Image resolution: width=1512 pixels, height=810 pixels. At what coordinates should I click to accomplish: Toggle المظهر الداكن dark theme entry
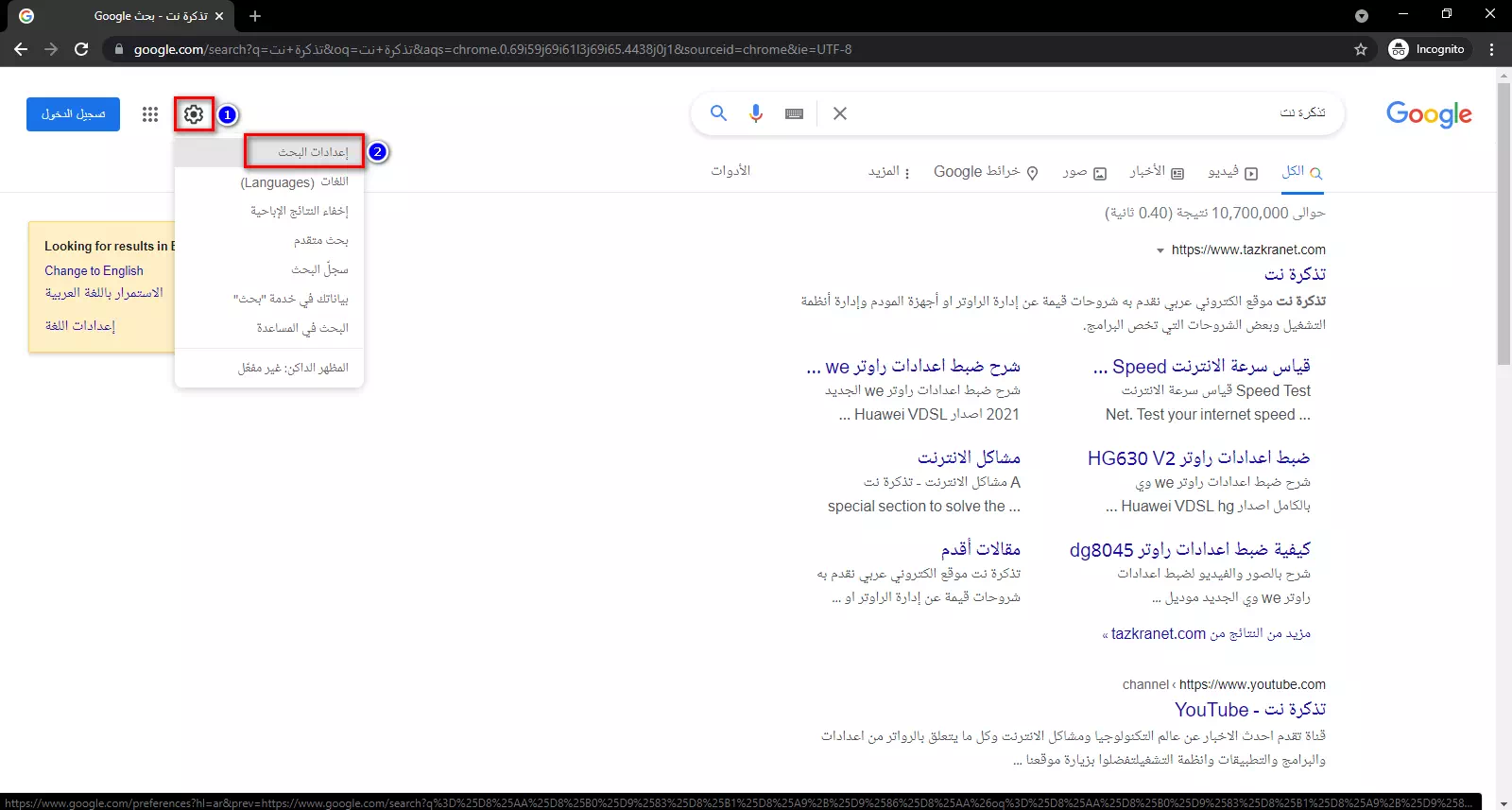[x=269, y=368]
